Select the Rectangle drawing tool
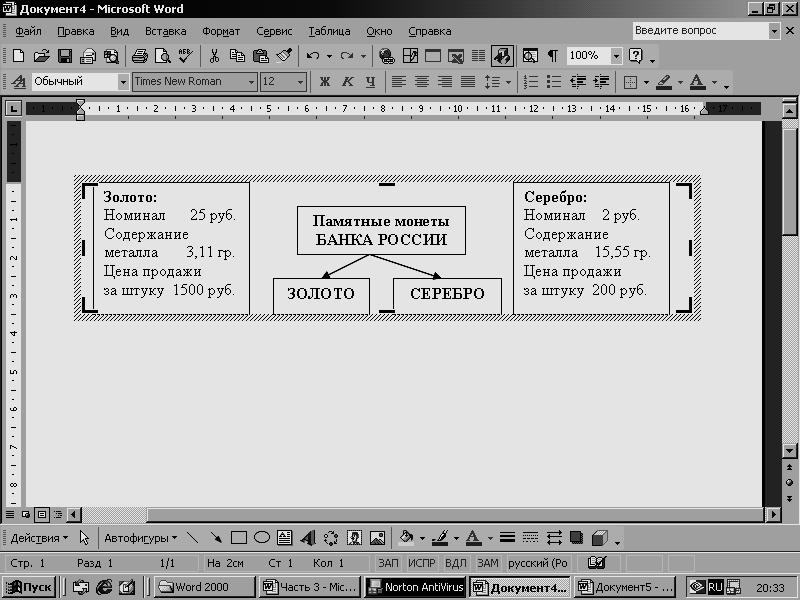Screen dimensions: 800x600 coord(239,538)
